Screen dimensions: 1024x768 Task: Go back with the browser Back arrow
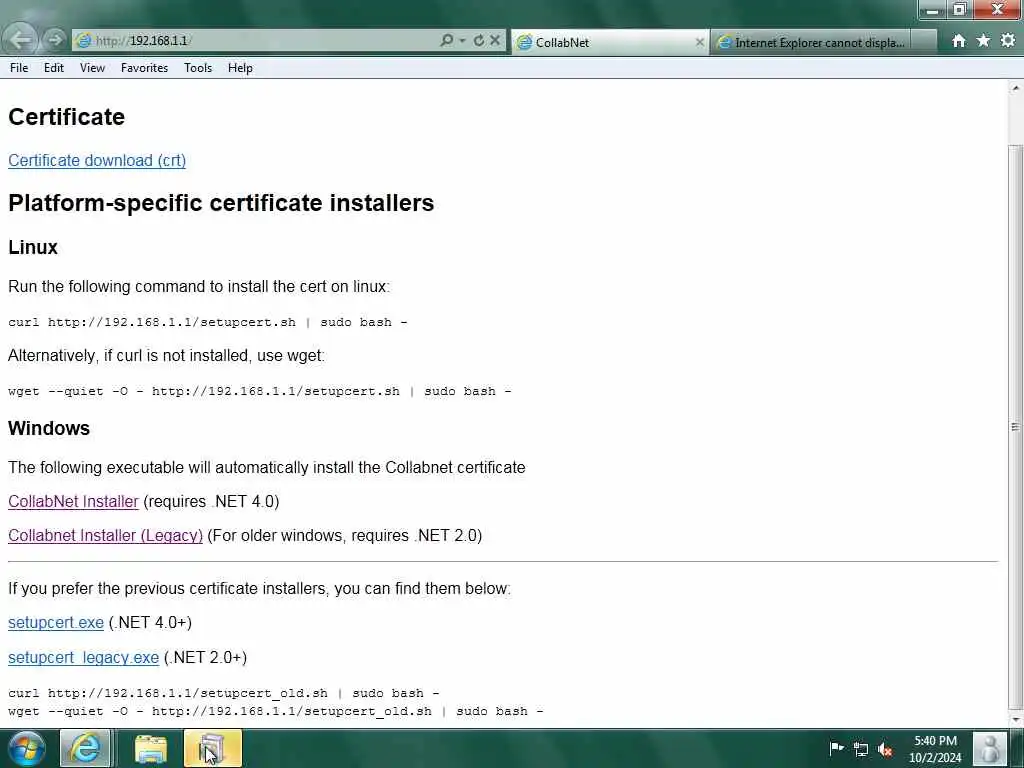click(x=19, y=40)
